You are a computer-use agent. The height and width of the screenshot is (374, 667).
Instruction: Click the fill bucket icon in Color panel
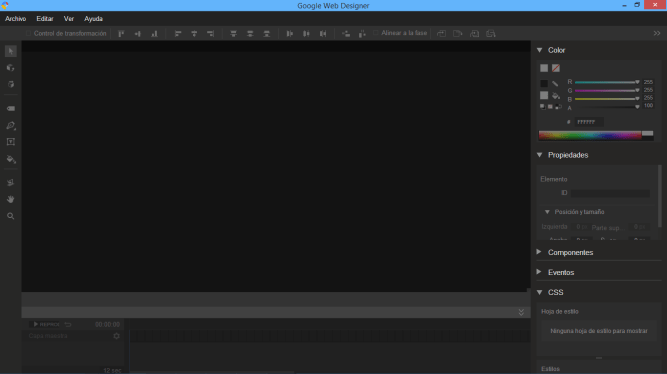click(556, 96)
